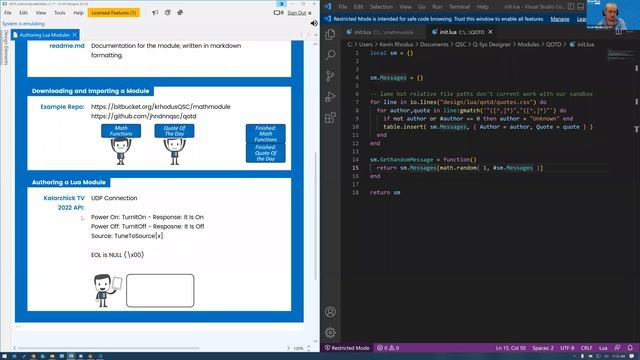Click the Math Functions button

tap(121, 131)
